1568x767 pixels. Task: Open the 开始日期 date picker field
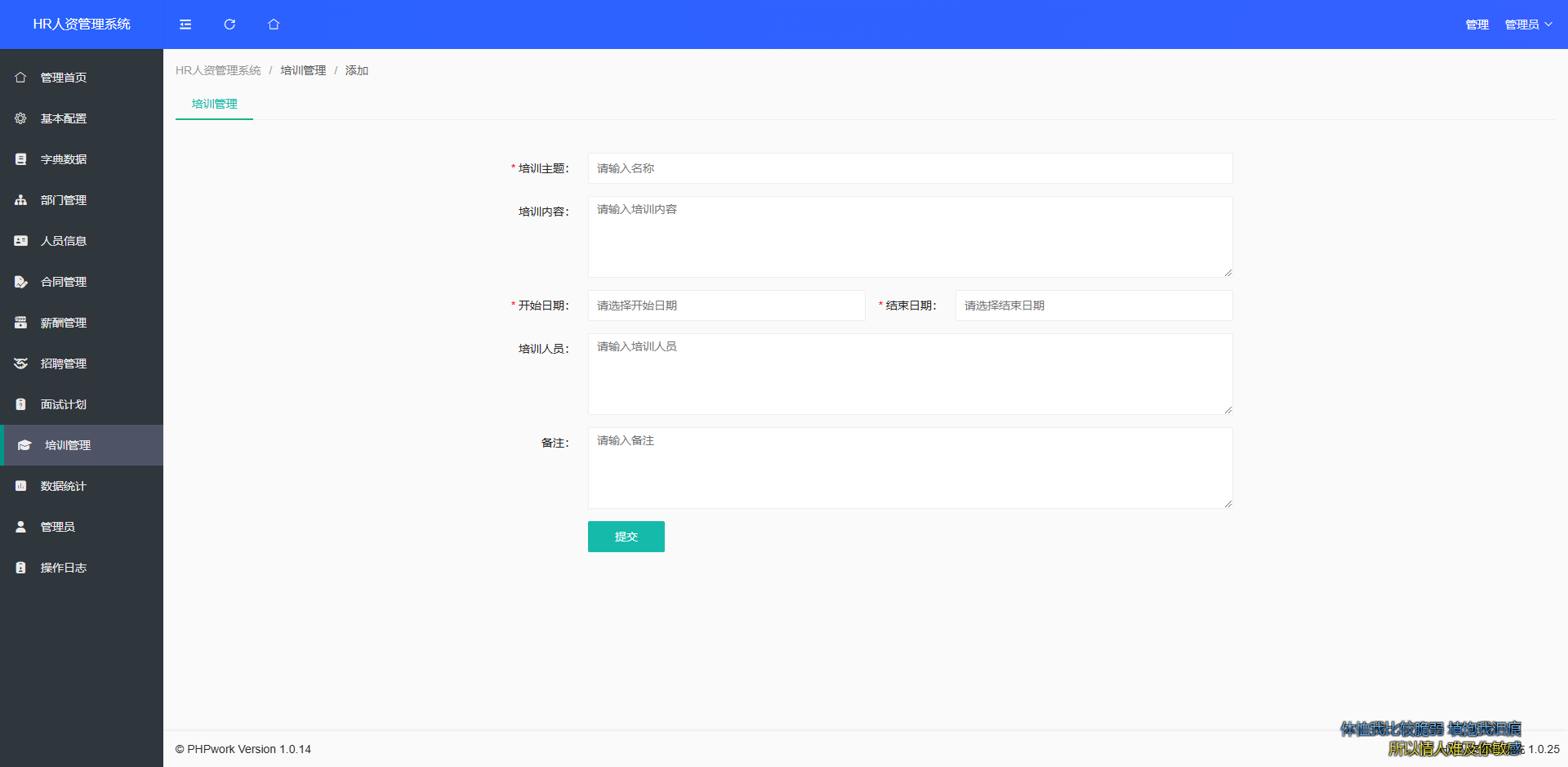tap(726, 305)
